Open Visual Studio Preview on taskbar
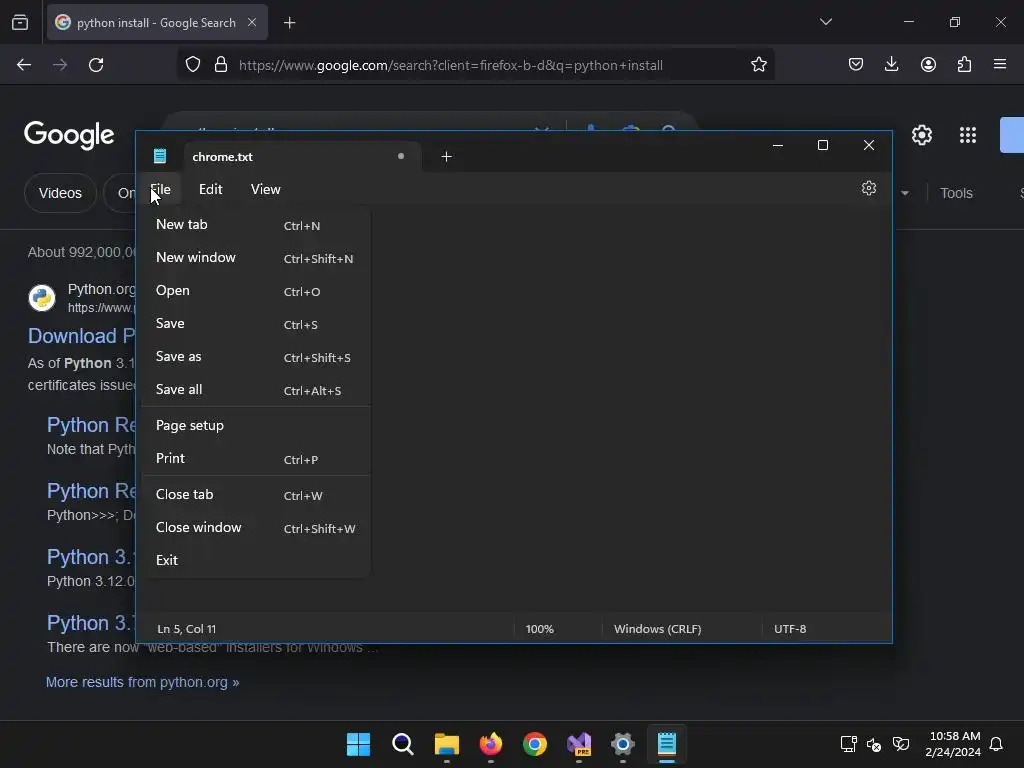The height and width of the screenshot is (768, 1024). pos(579,744)
